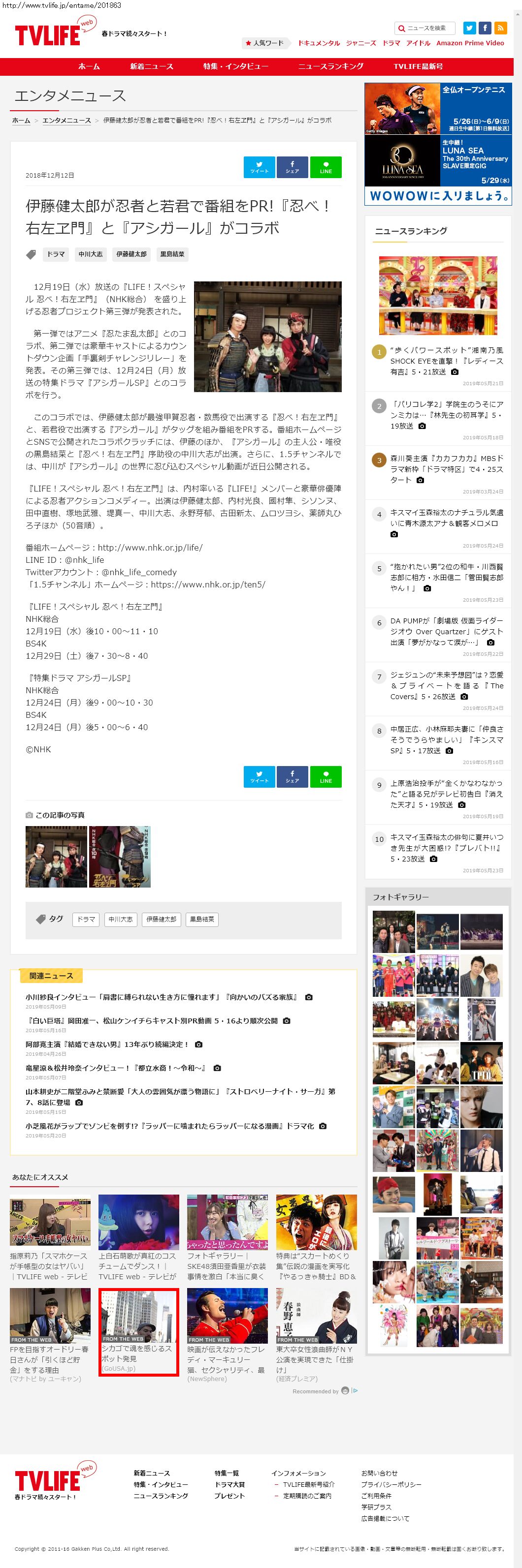The width and height of the screenshot is (522, 1568).
Task: Open footer link 特集一覧
Action: pyautogui.click(x=227, y=1474)
